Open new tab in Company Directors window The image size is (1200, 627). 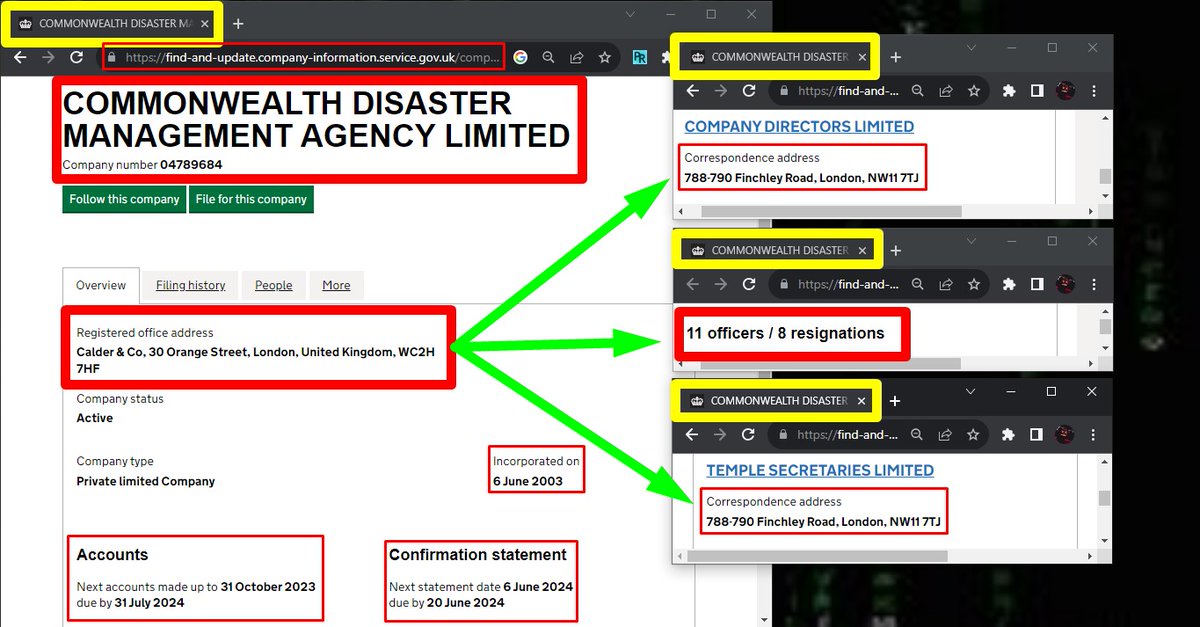pos(896,57)
